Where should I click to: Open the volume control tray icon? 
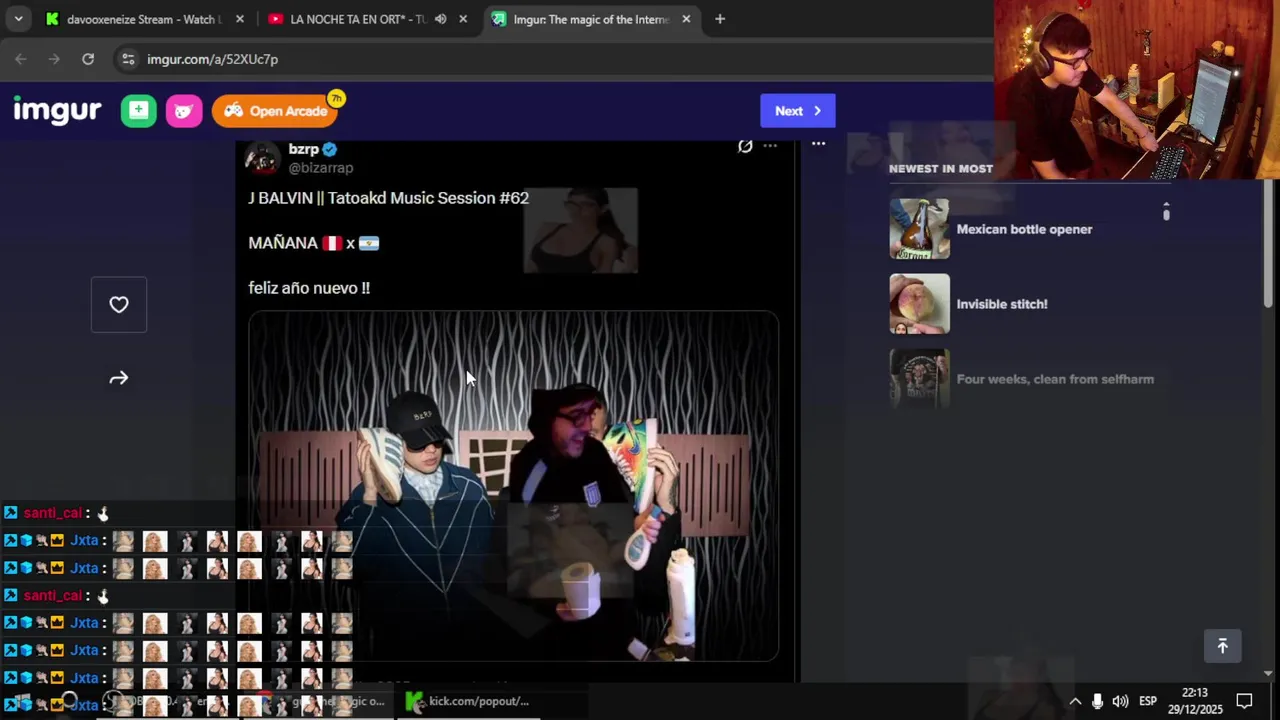tap(1120, 701)
